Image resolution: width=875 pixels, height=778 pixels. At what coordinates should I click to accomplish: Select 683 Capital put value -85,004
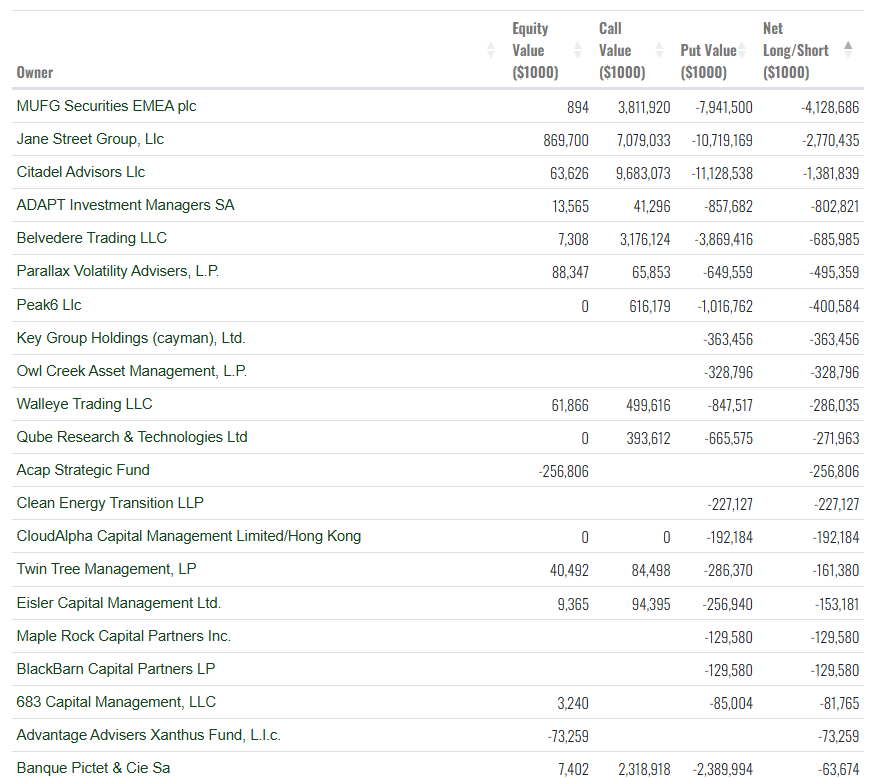click(x=730, y=703)
